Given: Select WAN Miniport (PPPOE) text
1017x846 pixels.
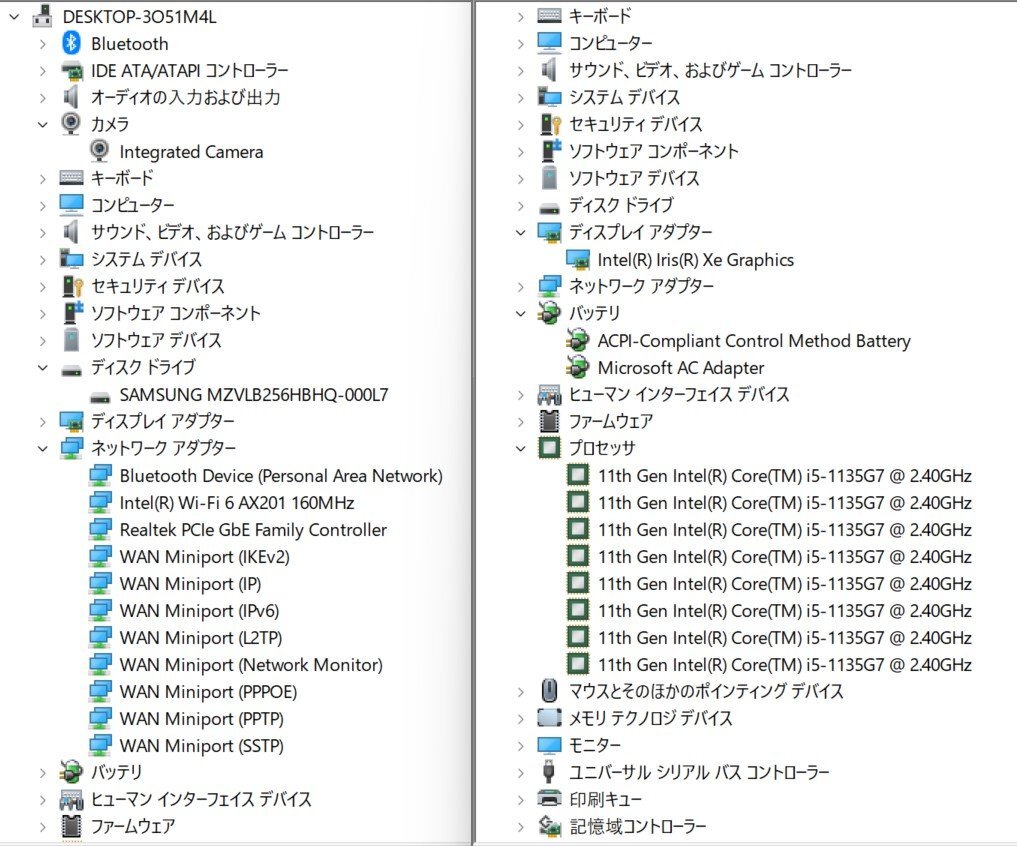Looking at the screenshot, I should pyautogui.click(x=208, y=692).
